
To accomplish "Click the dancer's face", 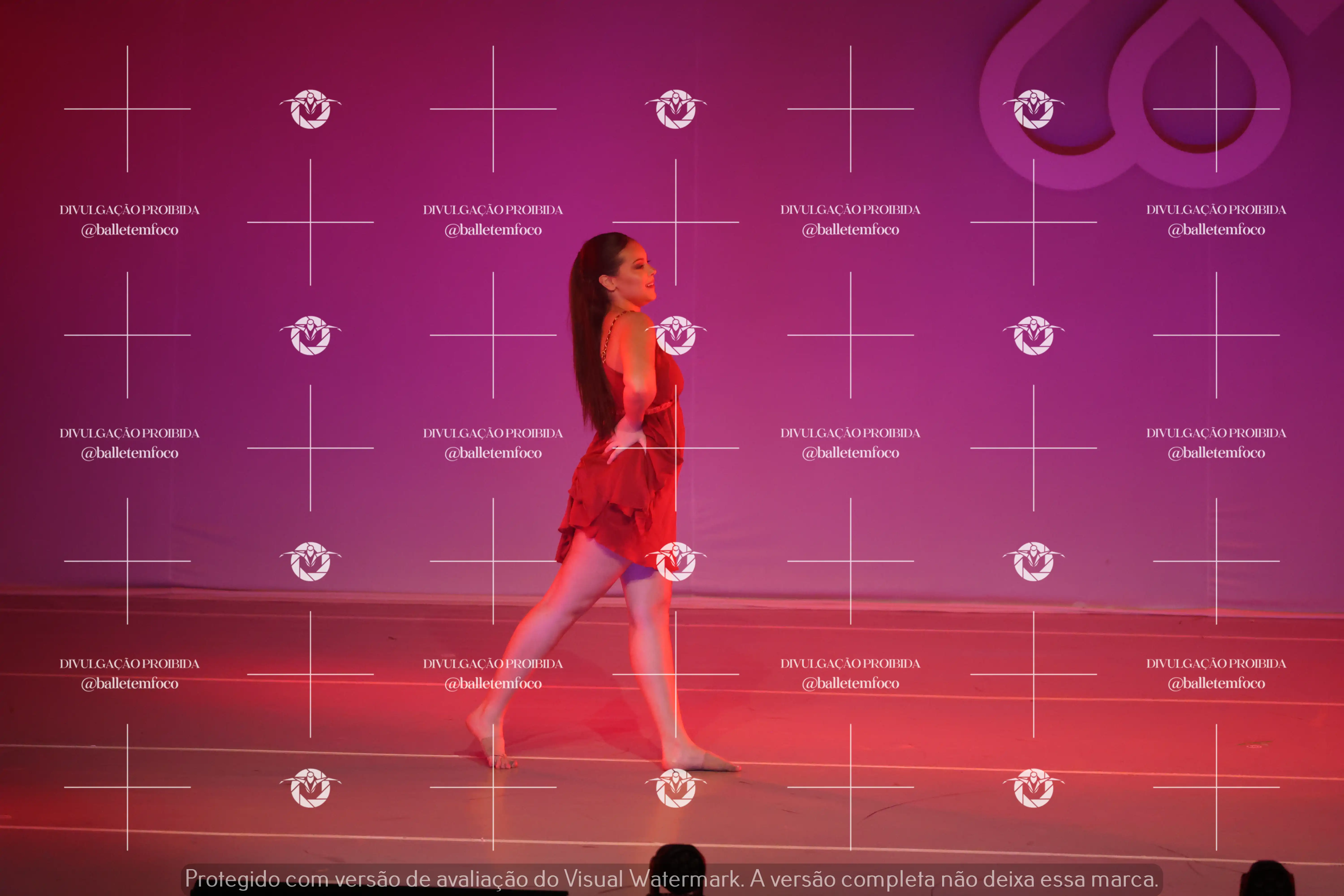I will click(x=637, y=274).
